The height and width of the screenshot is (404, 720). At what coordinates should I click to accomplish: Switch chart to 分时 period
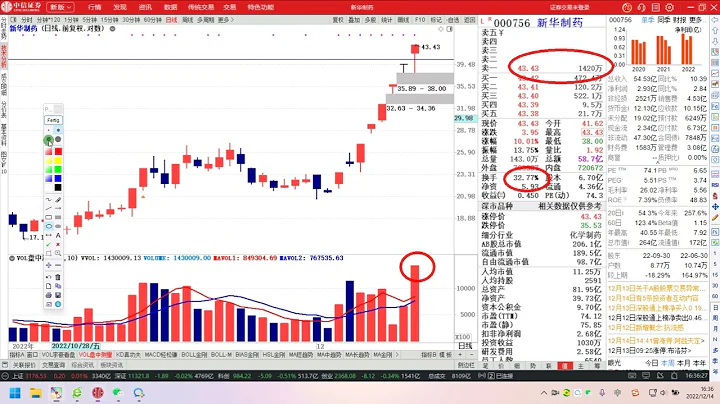27,20
